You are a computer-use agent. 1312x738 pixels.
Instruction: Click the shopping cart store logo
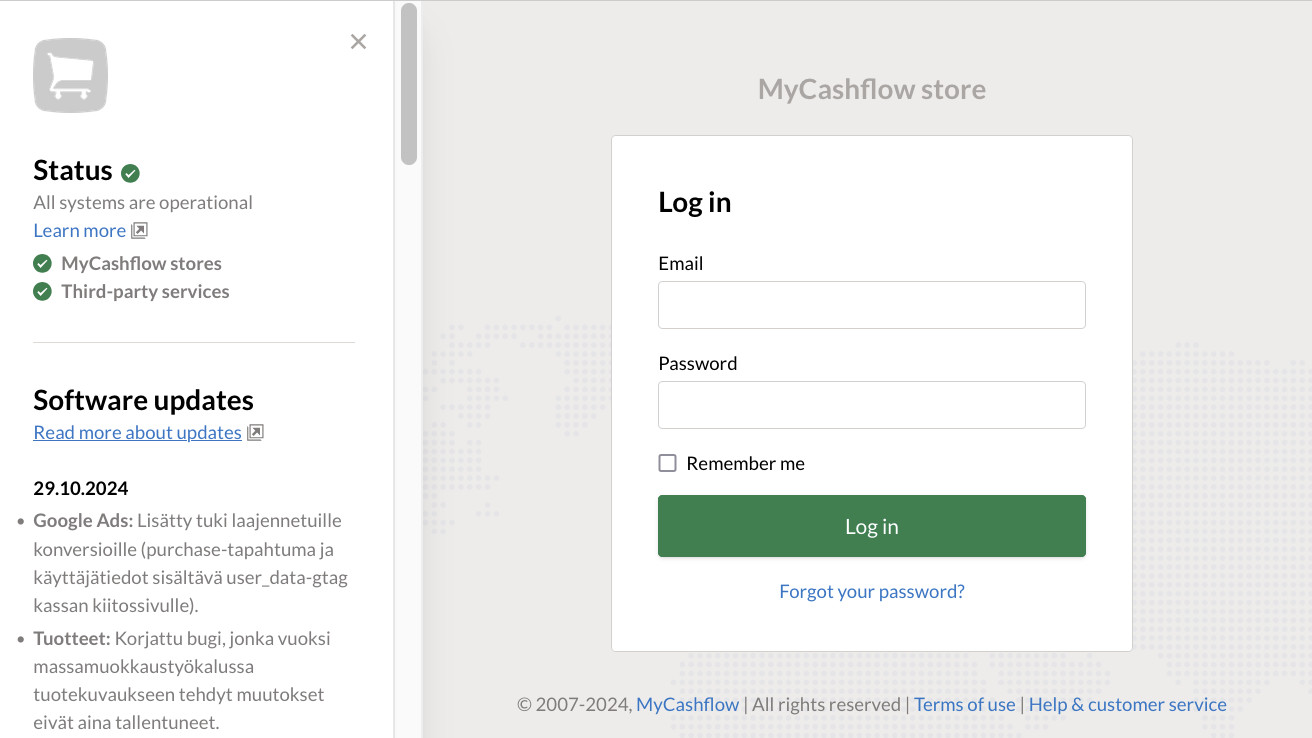click(x=70, y=75)
